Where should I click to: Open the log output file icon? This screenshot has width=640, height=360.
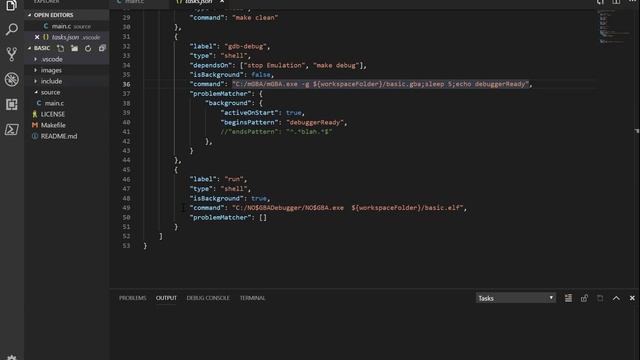point(600,298)
